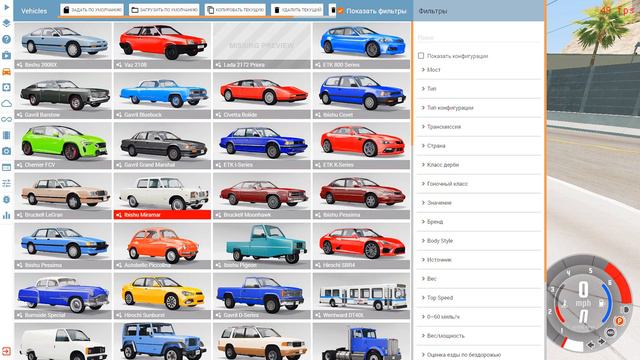Click the cloud environment sidebar icon
Image resolution: width=640 pixels, height=360 pixels.
7,103
